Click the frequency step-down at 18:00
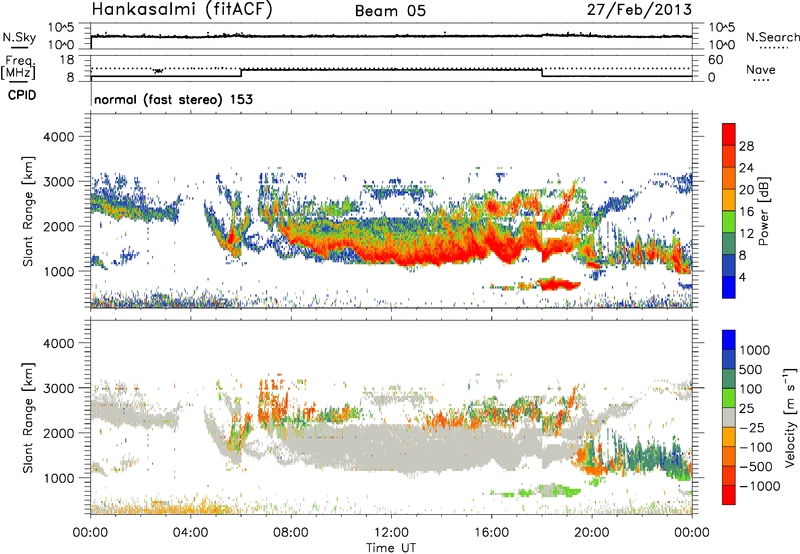The image size is (800, 554). (x=542, y=72)
